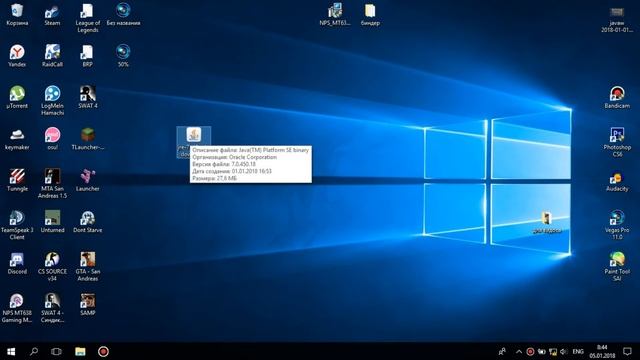Viewport: 640px width, 360px height.
Task: Select the SWAT 4 - Синдик... shortcut
Action: (x=52, y=308)
